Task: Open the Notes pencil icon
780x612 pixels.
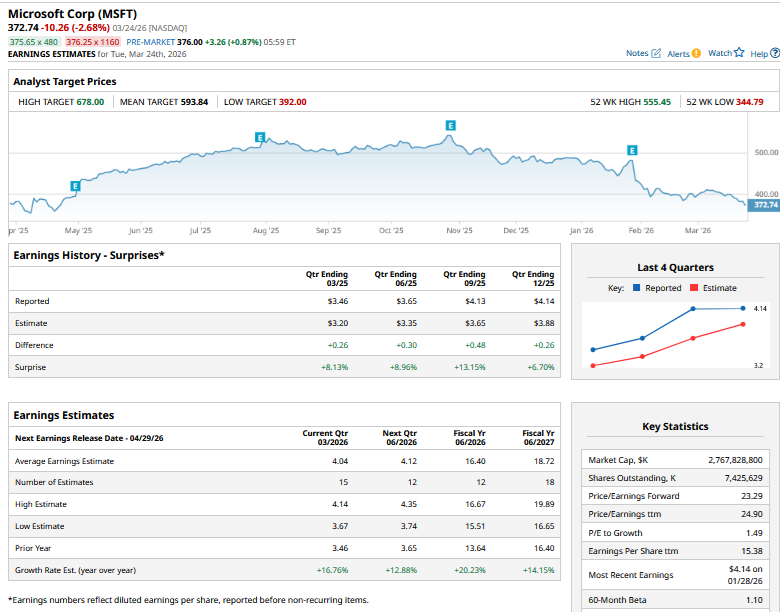Action: (x=657, y=53)
